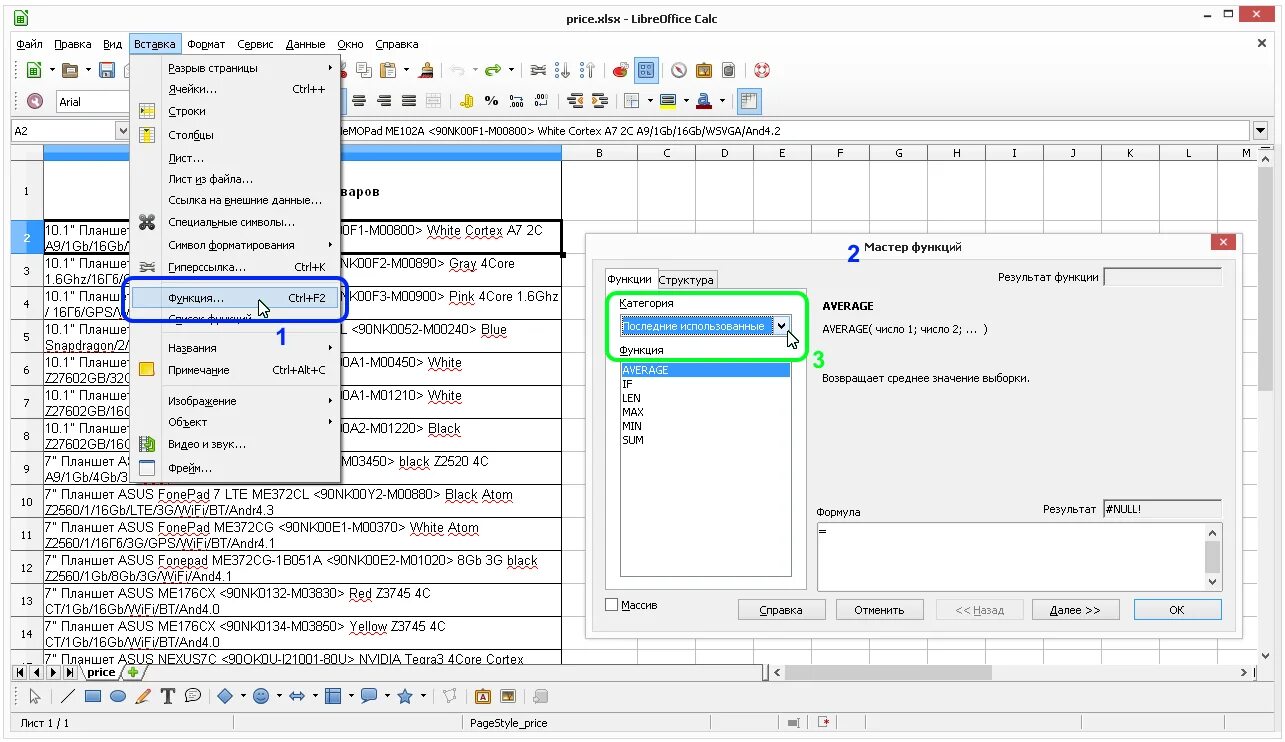Click the Arial font name field
1285x742 pixels.
[x=93, y=101]
